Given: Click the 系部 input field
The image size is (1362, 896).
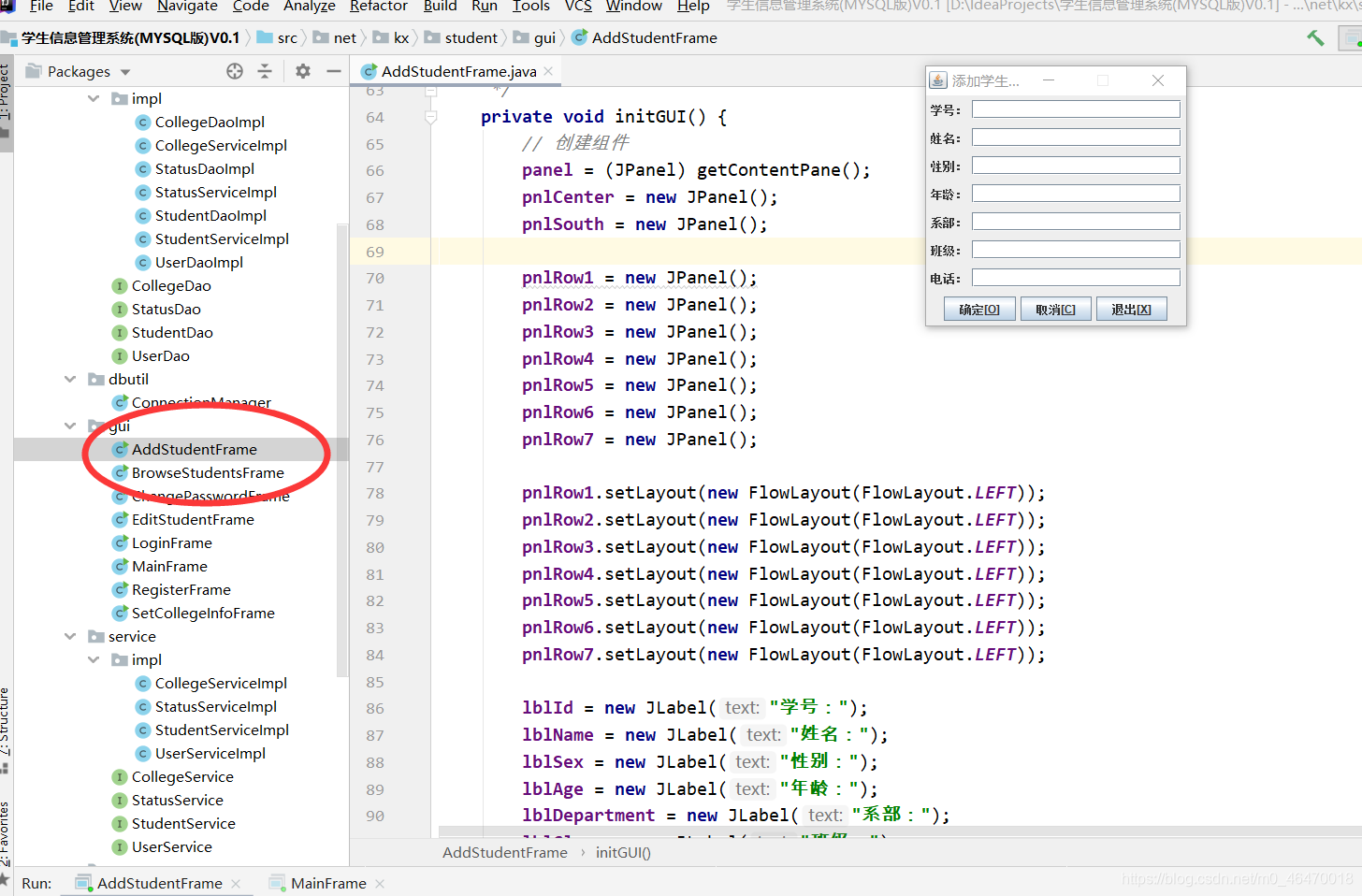Looking at the screenshot, I should [1076, 222].
